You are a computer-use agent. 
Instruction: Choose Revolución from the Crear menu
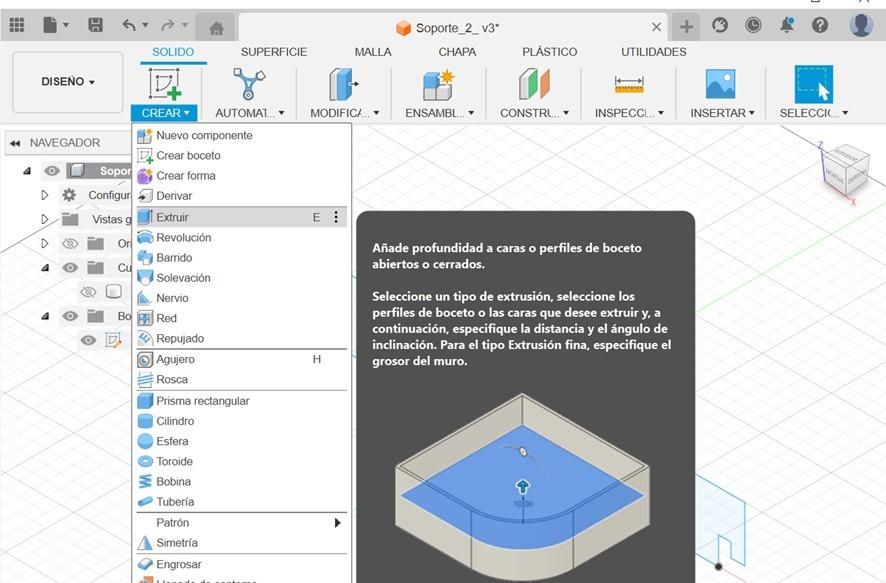(241, 237)
